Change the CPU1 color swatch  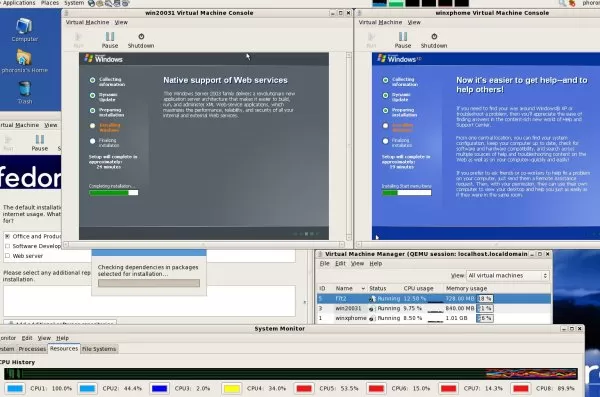(x=15, y=389)
